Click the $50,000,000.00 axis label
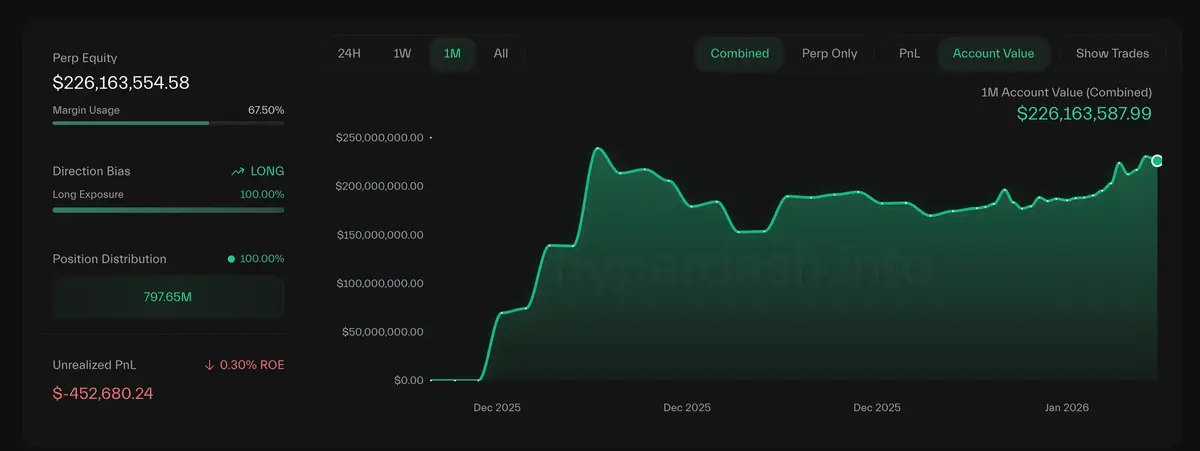The width and height of the screenshot is (1200, 451). click(x=385, y=332)
